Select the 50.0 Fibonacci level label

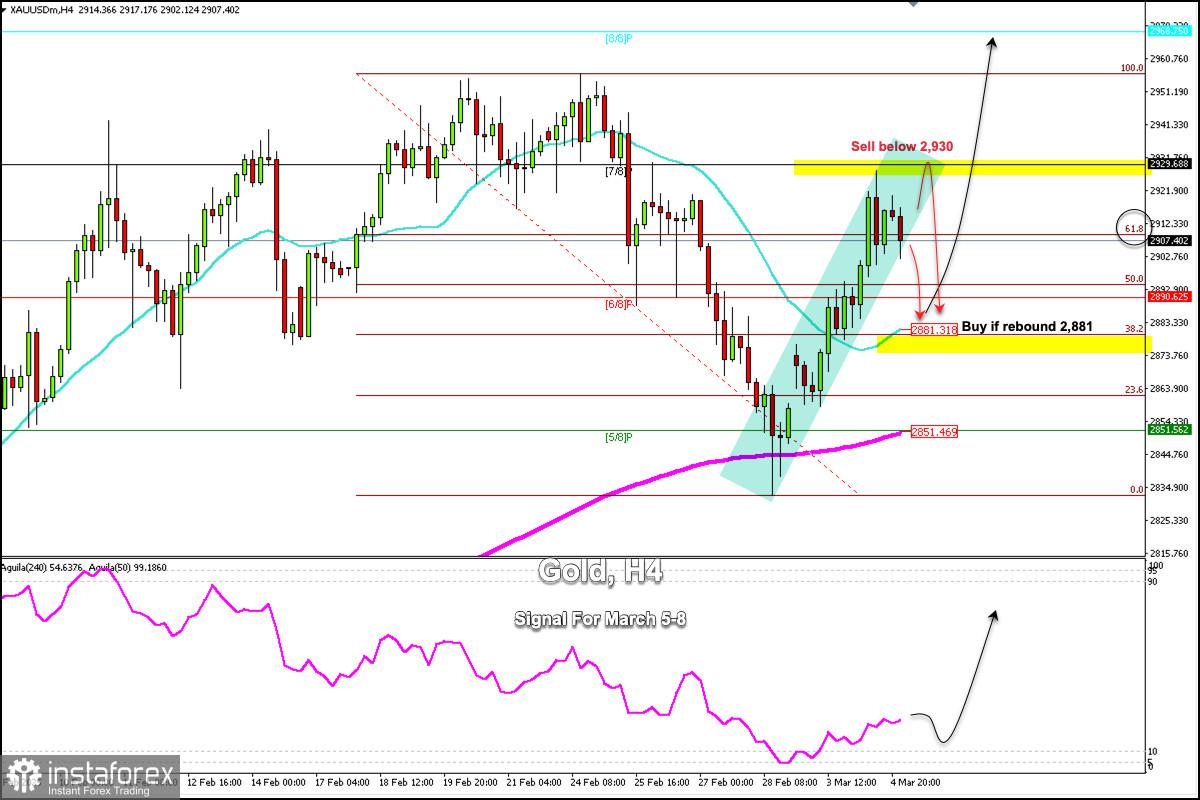(1134, 279)
